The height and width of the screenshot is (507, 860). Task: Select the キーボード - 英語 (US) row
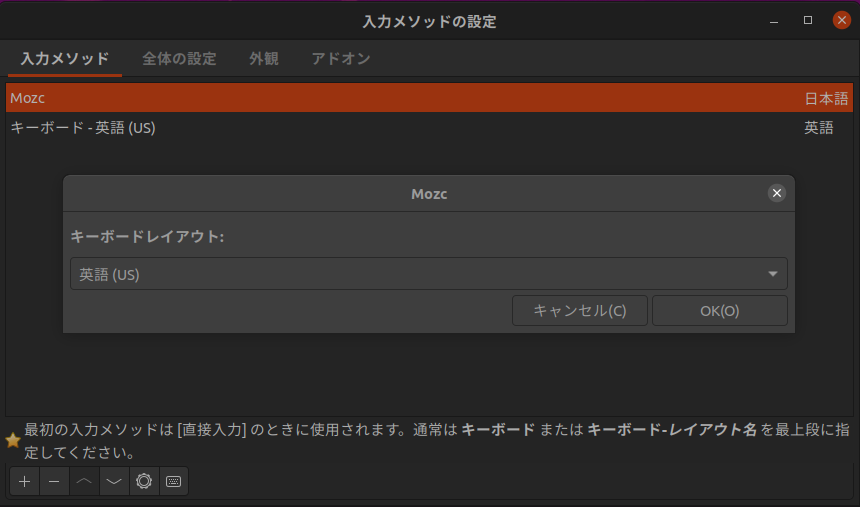pyautogui.click(x=429, y=127)
